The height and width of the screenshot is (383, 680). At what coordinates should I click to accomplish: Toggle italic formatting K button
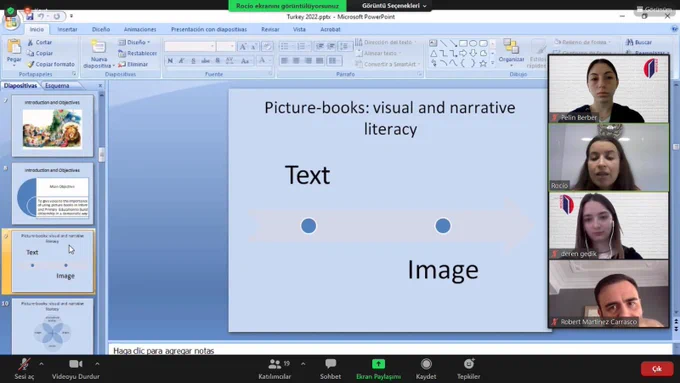[x=182, y=61]
